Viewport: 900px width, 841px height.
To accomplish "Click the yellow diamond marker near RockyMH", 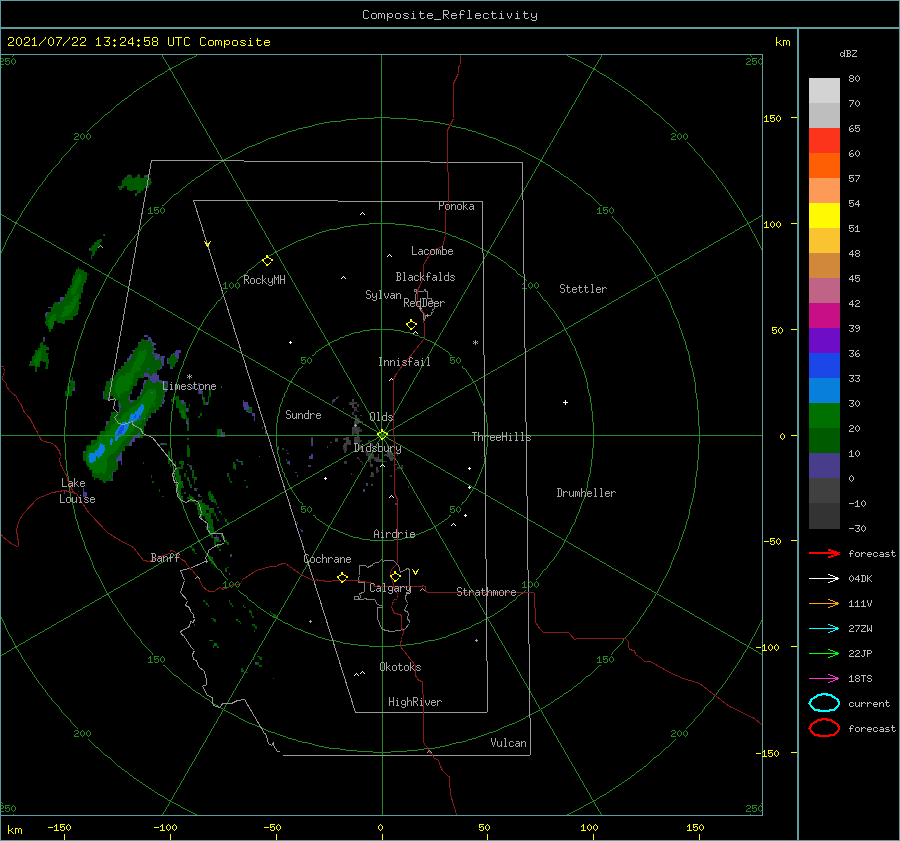I will click(x=267, y=261).
